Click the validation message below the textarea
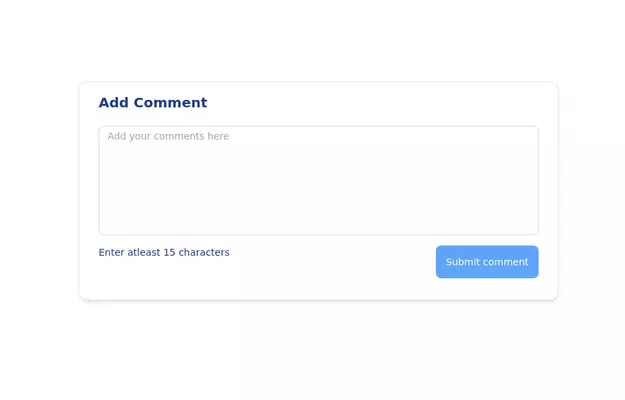The image size is (625, 400). tap(164, 253)
